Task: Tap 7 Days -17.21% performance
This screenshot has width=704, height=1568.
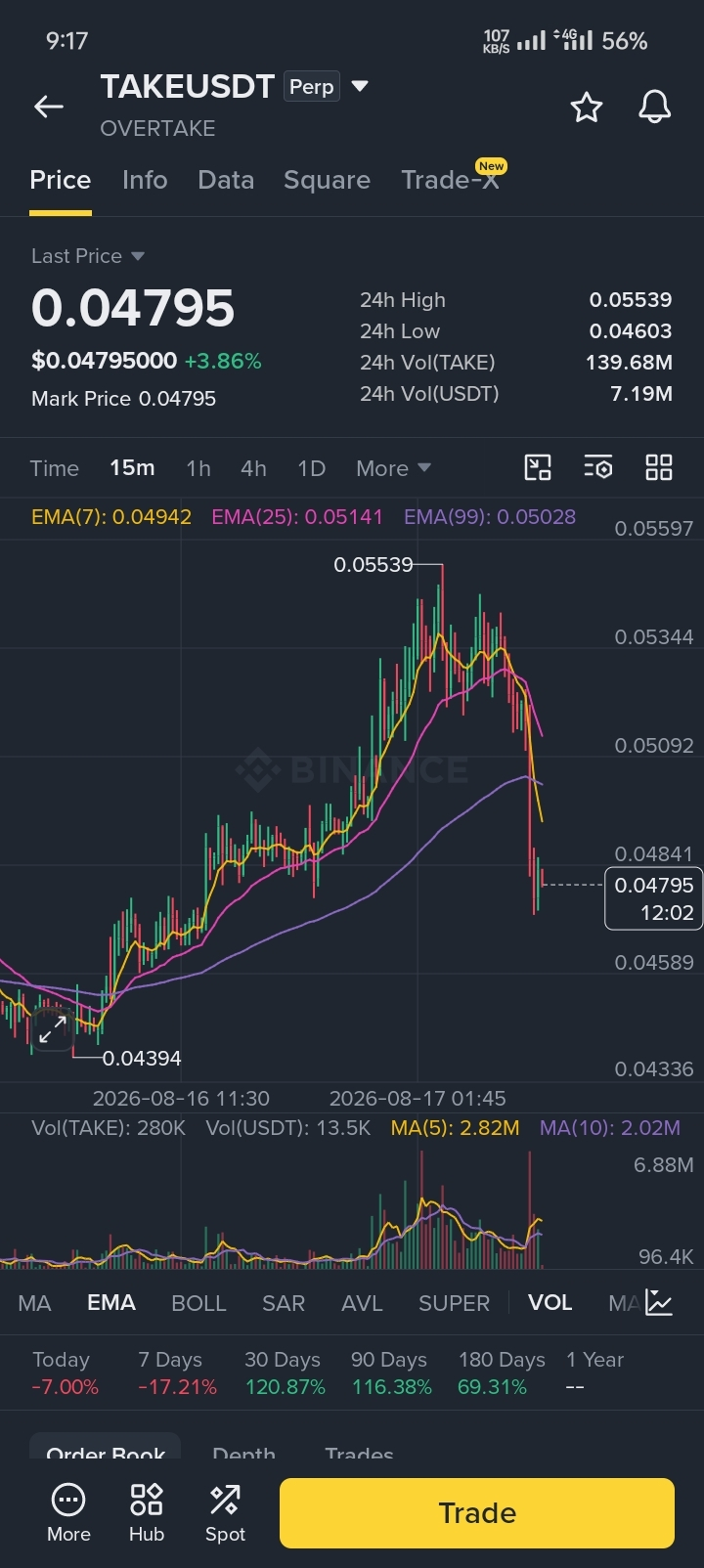Action: (x=177, y=1373)
